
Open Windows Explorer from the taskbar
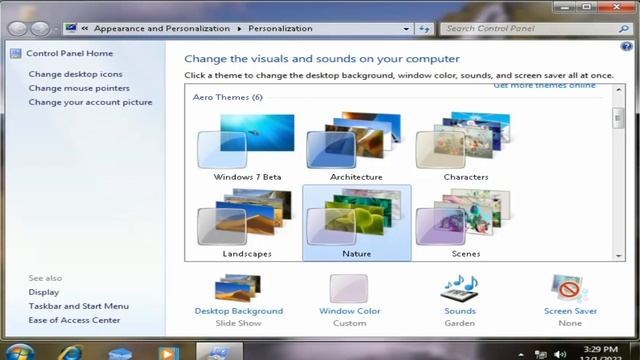(120, 353)
